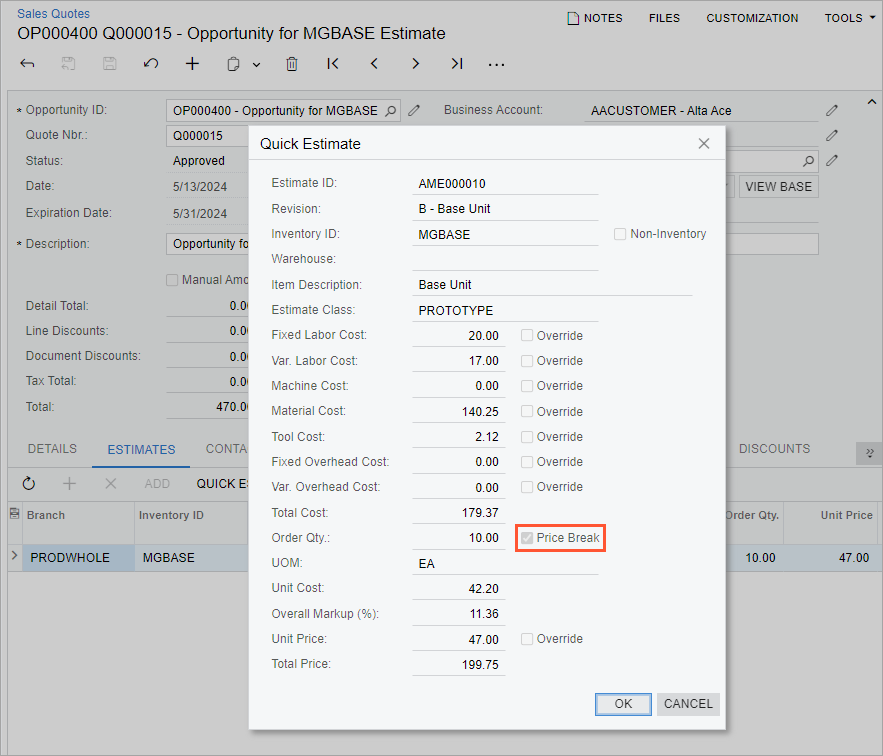Go to first record icon
Viewport: 883px width, 756px height.
333,64
